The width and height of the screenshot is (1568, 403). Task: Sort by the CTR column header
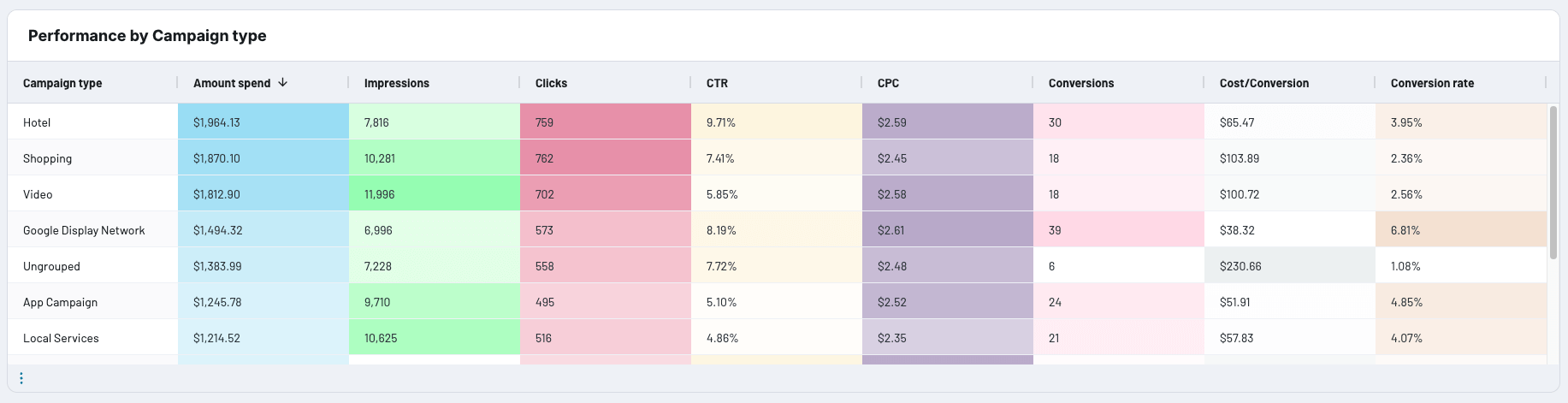point(717,84)
